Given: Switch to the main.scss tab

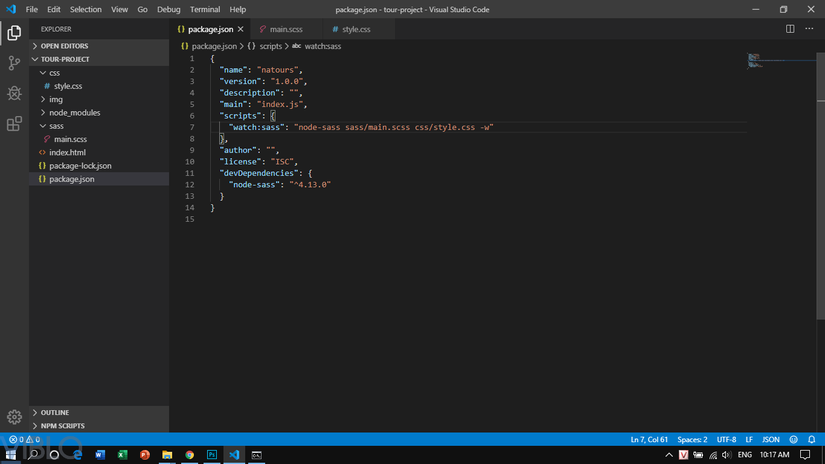Looking at the screenshot, I should click(x=285, y=30).
